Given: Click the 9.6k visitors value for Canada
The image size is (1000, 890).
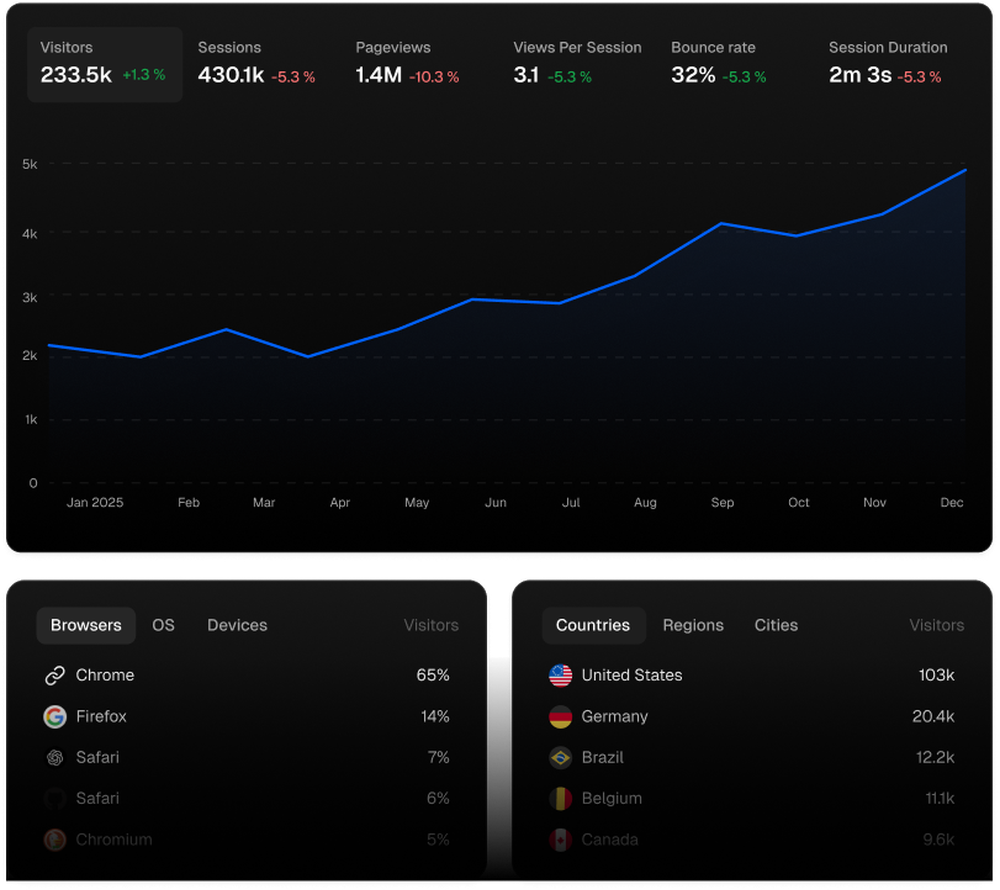Looking at the screenshot, I should pyautogui.click(x=939, y=840).
